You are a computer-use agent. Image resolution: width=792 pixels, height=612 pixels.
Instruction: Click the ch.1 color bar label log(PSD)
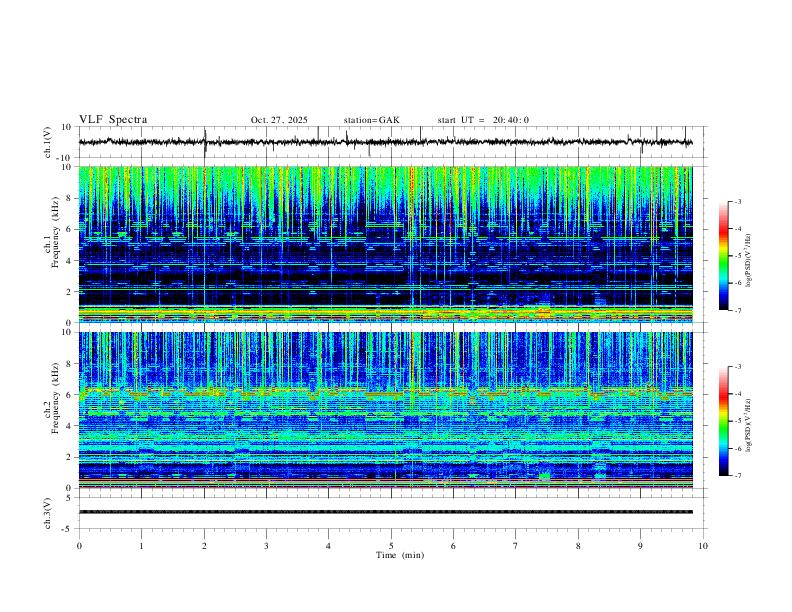coord(748,260)
